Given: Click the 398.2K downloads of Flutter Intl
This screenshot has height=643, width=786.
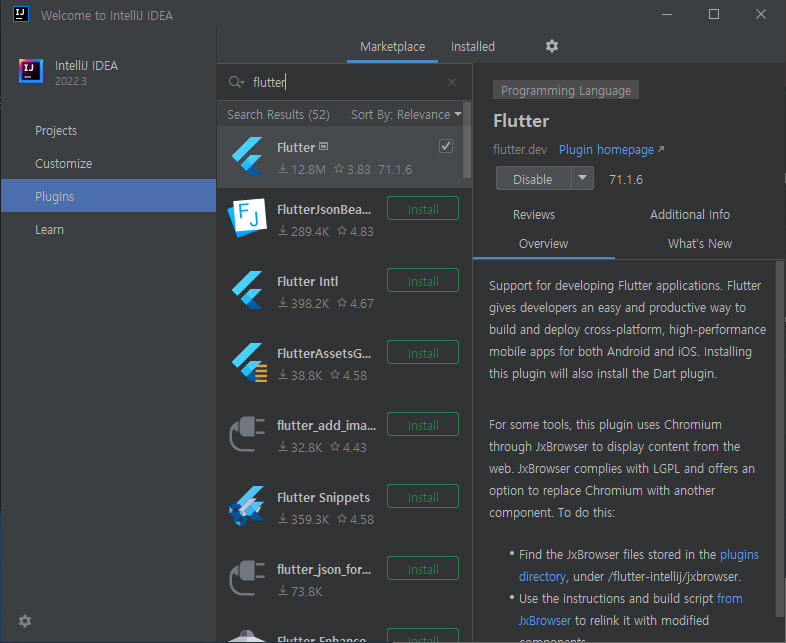Looking at the screenshot, I should click(x=304, y=303).
